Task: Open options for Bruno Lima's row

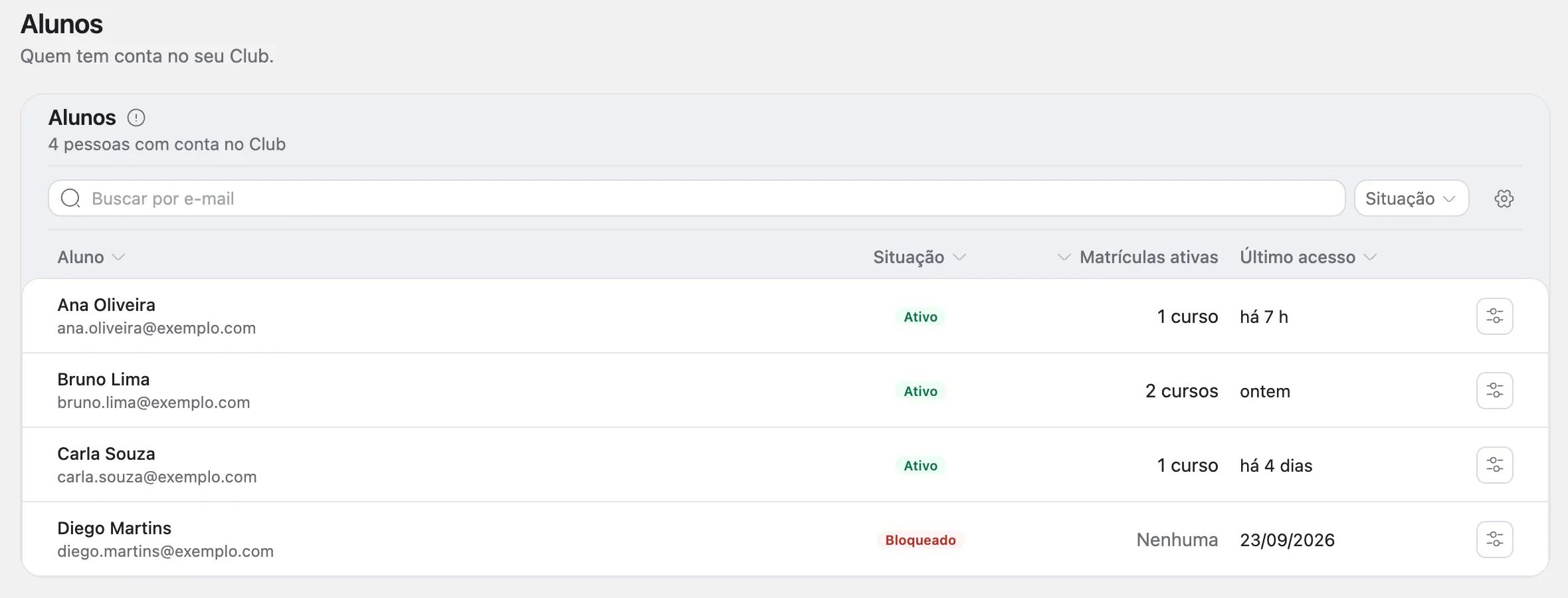Action: coord(1495,391)
